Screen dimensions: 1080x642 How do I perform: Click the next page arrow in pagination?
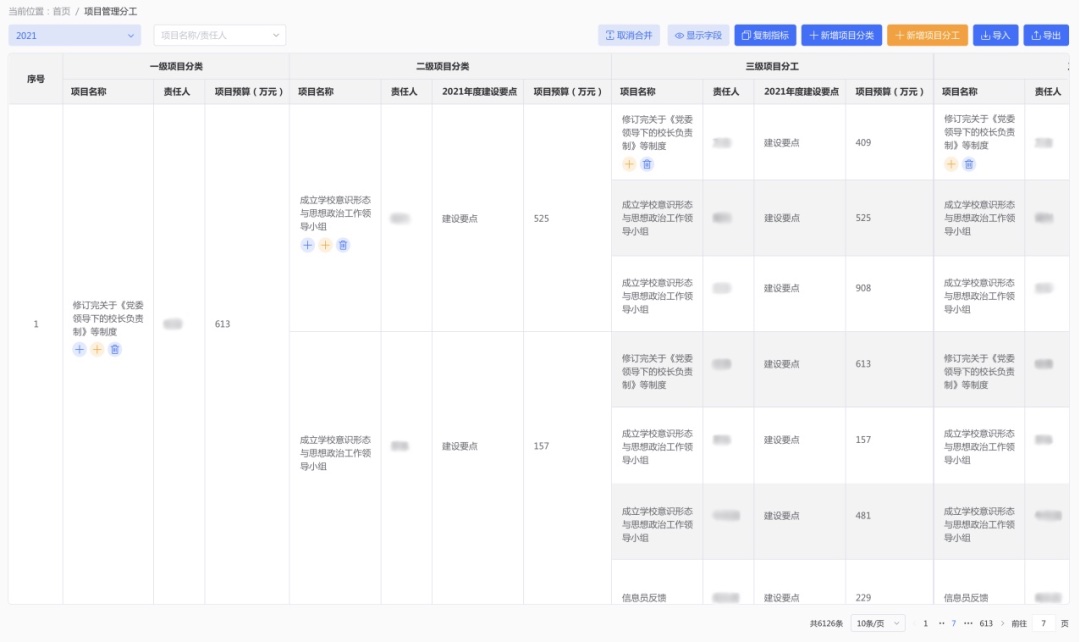pyautogui.click(x=1002, y=623)
